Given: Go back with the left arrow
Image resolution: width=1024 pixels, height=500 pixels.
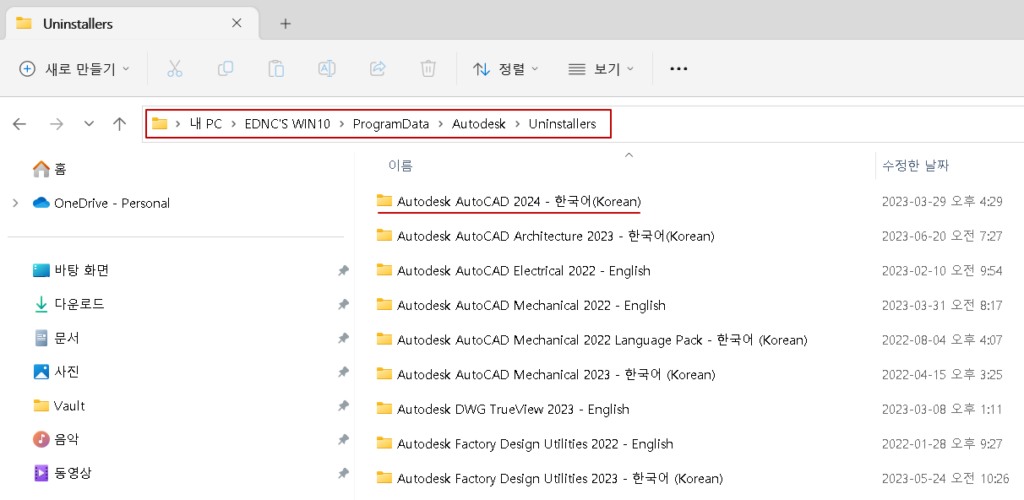Looking at the screenshot, I should [x=20, y=124].
